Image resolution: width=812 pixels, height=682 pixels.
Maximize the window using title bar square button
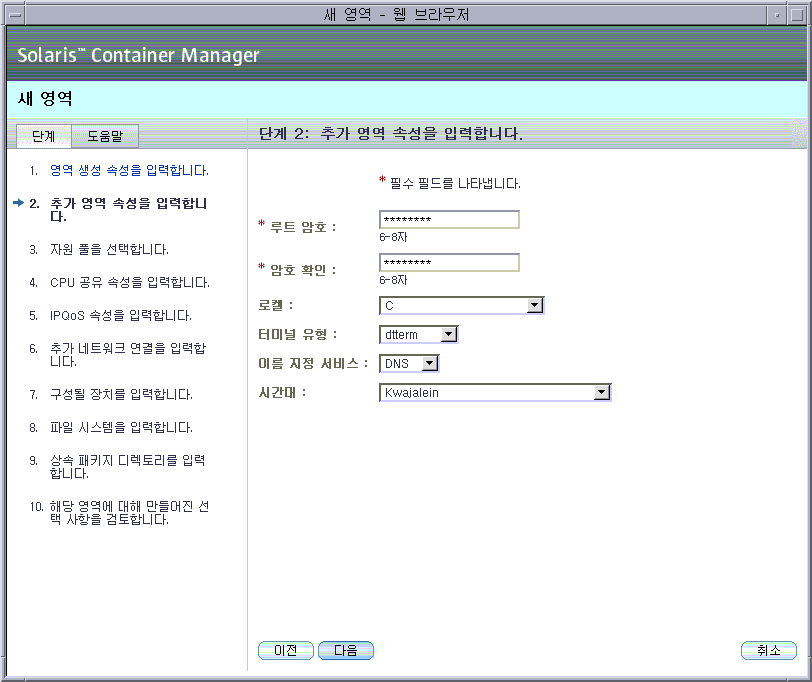point(797,15)
